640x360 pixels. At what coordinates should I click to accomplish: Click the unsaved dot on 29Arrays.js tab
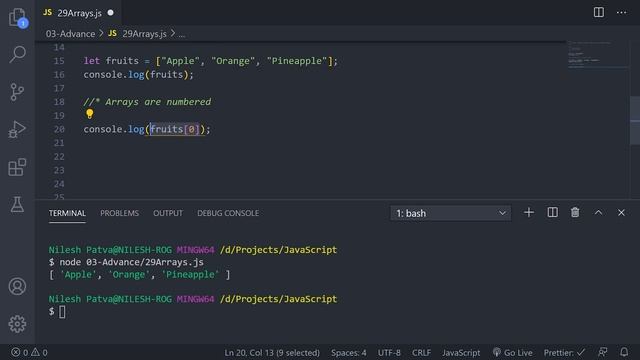point(111,13)
